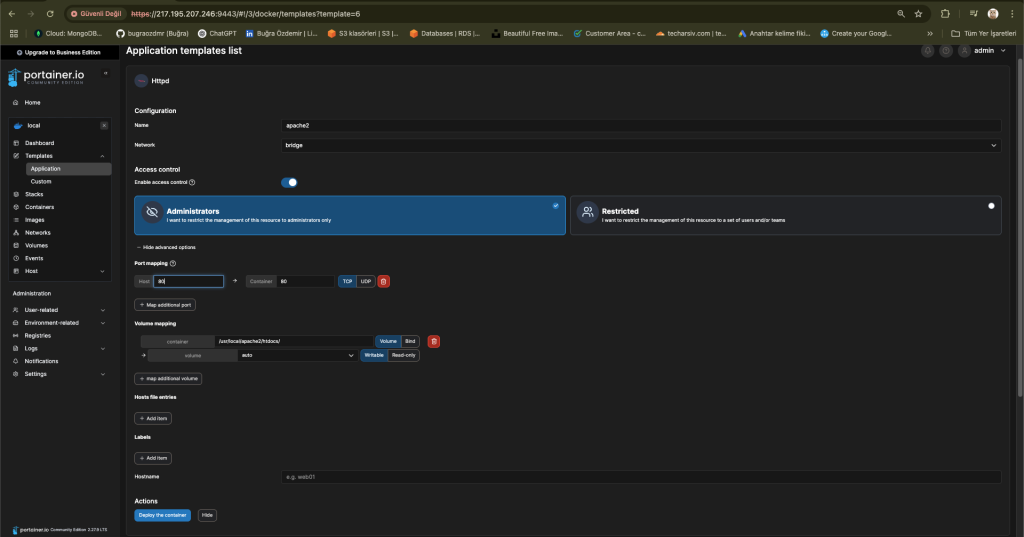Delete the port mapping with red trash icon

[x=383, y=282]
